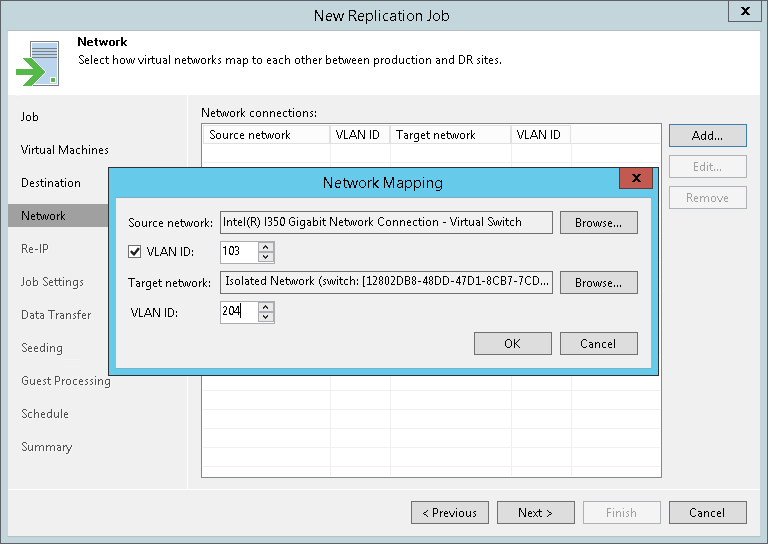Open the Job wizard step

29,117
